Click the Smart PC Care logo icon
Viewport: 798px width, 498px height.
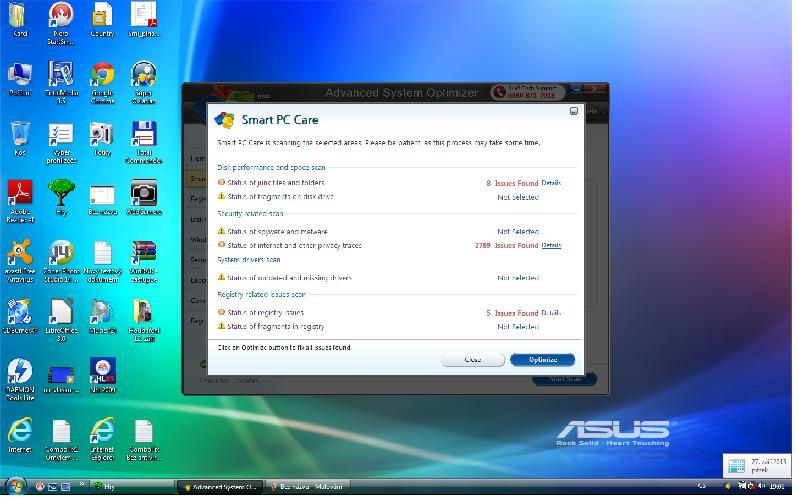tap(224, 120)
